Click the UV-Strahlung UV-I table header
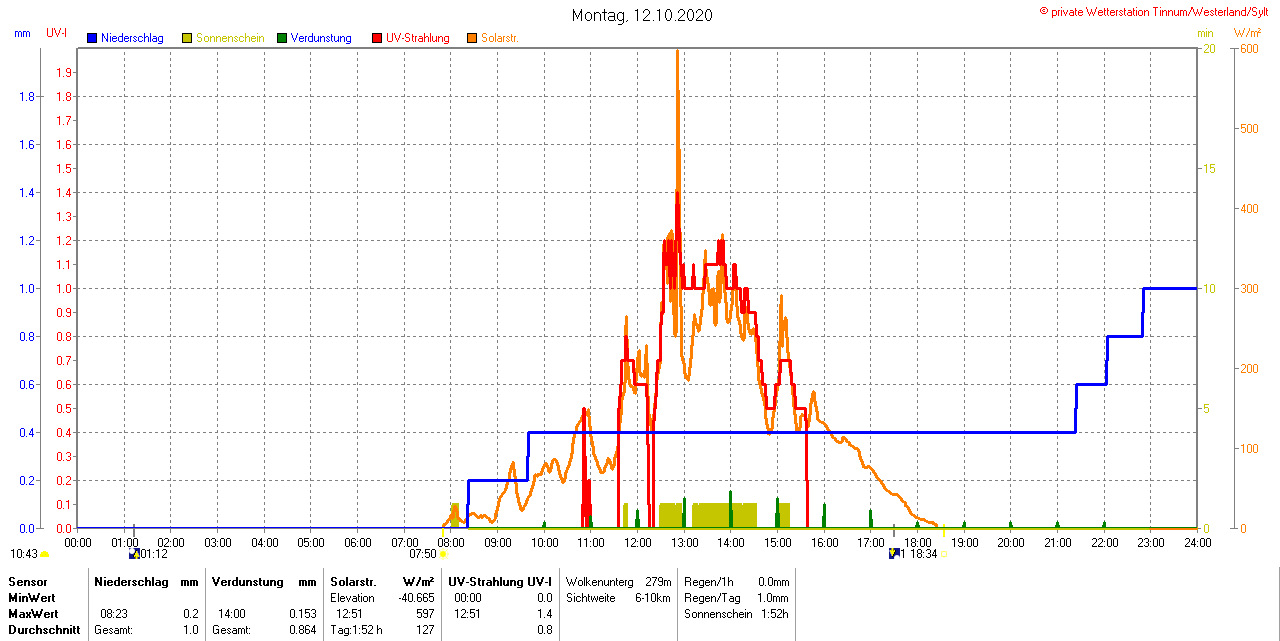The height and width of the screenshot is (641, 1280). pos(500,581)
